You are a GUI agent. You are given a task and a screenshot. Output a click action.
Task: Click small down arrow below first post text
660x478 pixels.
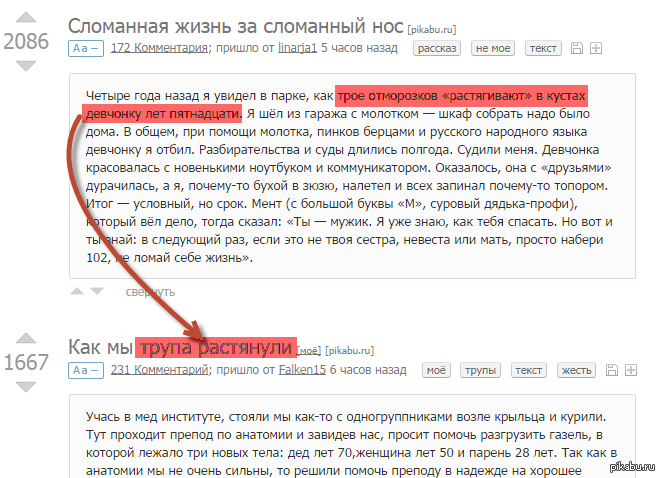[x=96, y=292]
